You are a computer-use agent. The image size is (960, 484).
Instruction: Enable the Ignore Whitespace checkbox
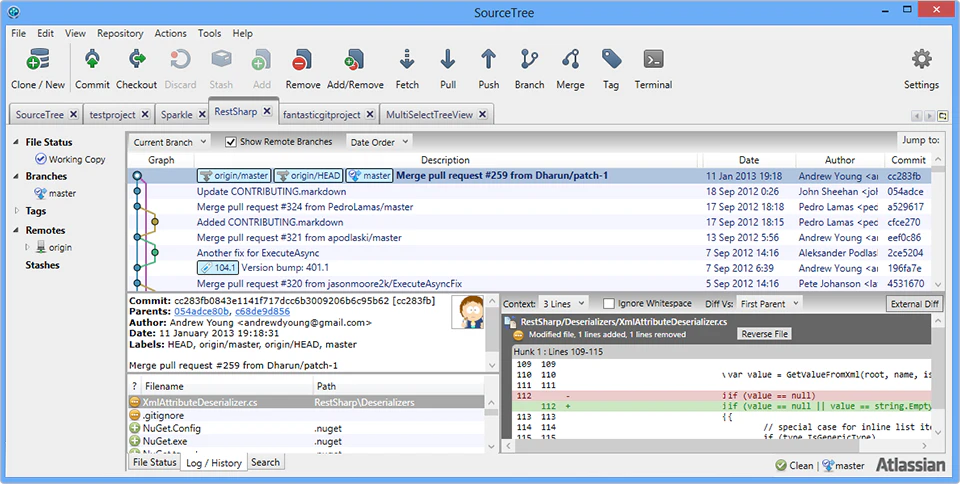(x=609, y=303)
